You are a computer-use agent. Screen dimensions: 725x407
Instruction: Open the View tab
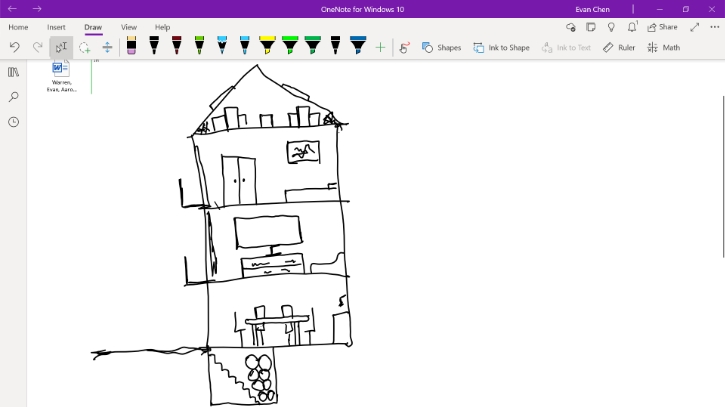pyautogui.click(x=129, y=27)
